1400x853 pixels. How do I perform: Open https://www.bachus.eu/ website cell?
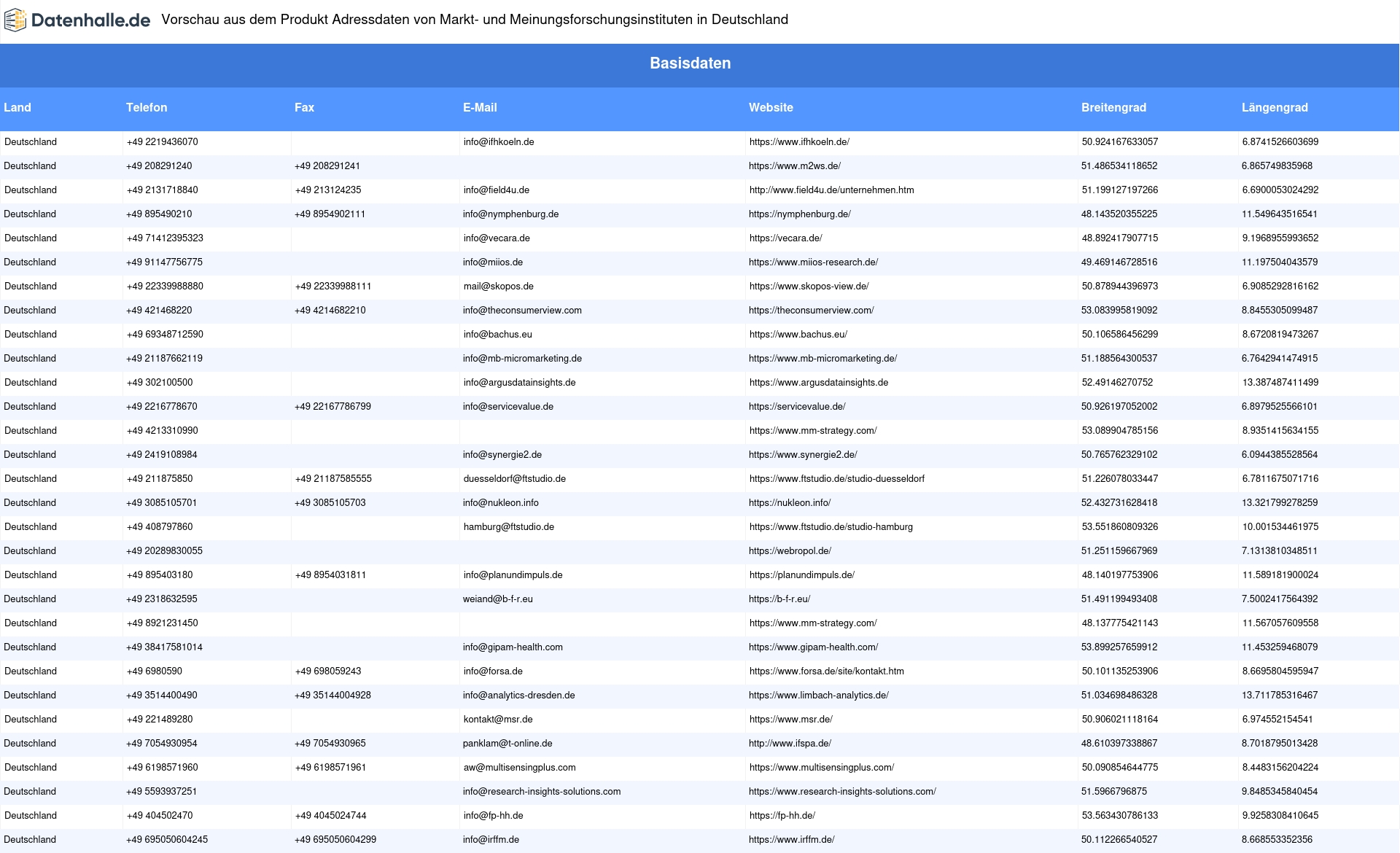point(798,335)
